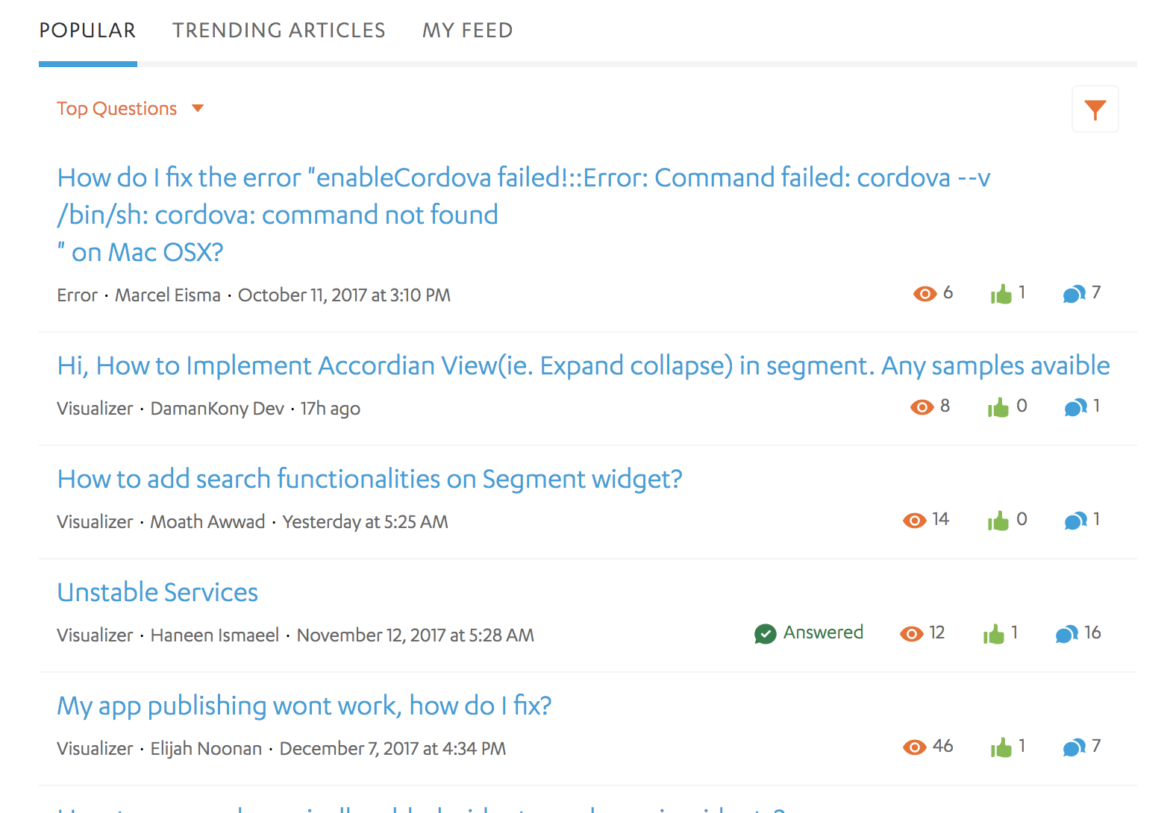Click comments bubble icon on Unstable Services
This screenshot has height=813, width=1170.
(1067, 634)
